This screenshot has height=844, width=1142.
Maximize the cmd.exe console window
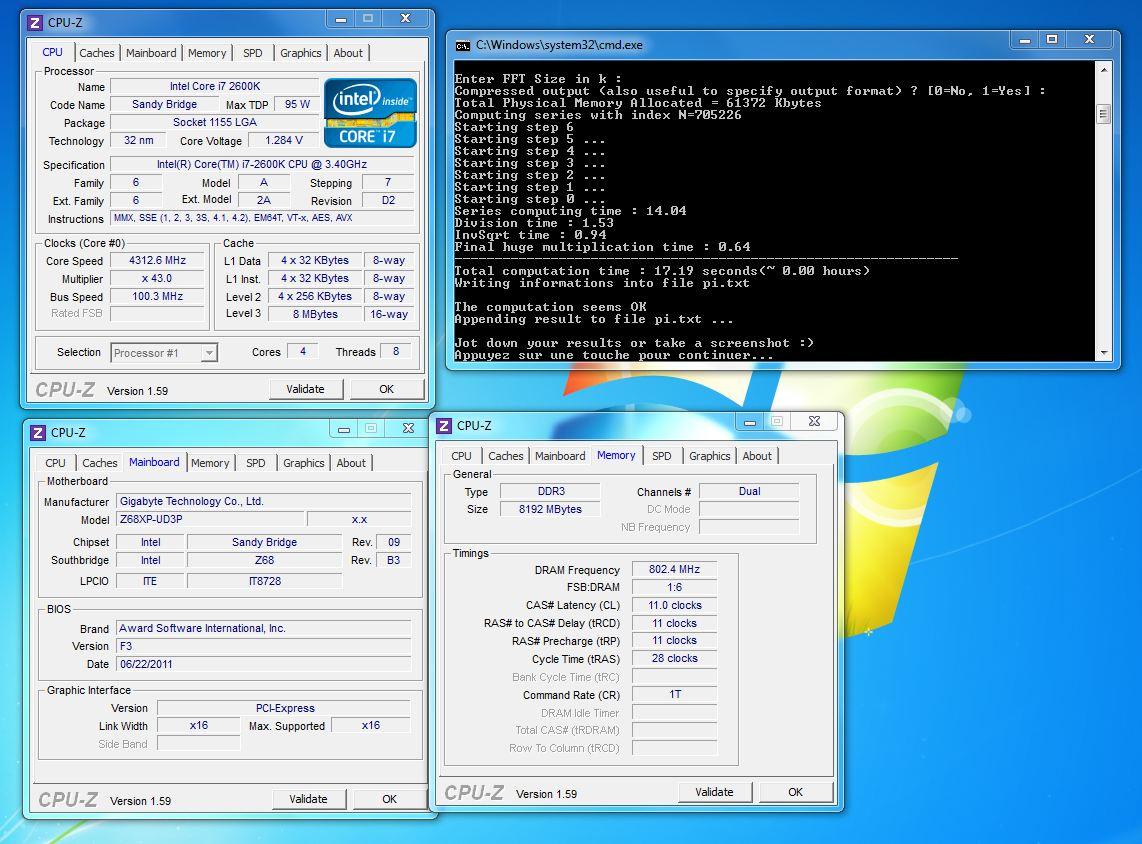pos(1052,40)
